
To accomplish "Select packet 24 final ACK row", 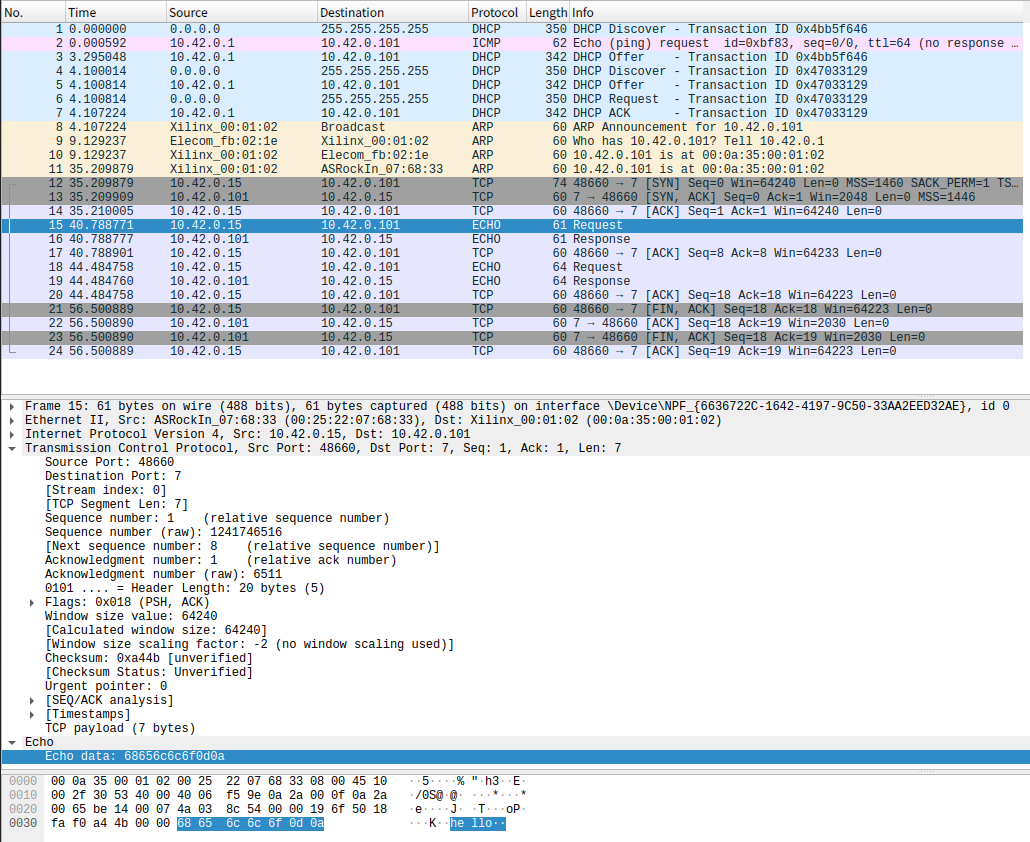I will 512,351.
